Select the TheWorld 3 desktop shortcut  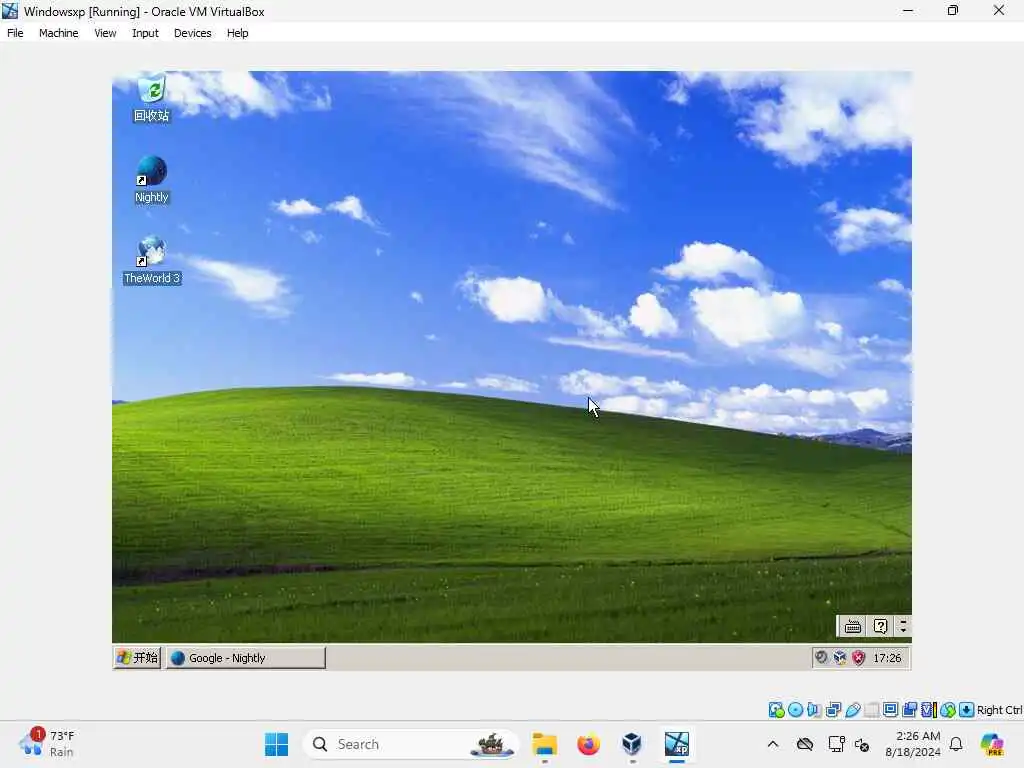152,261
